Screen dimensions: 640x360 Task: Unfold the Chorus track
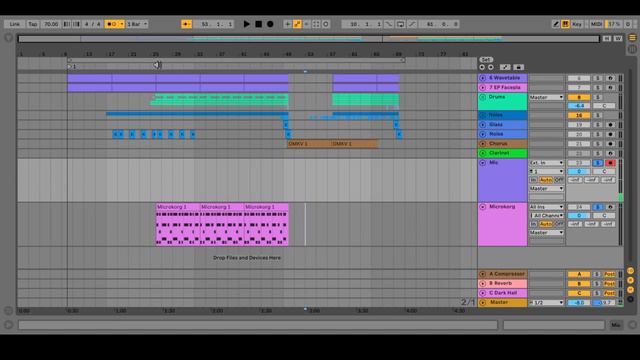coord(482,144)
